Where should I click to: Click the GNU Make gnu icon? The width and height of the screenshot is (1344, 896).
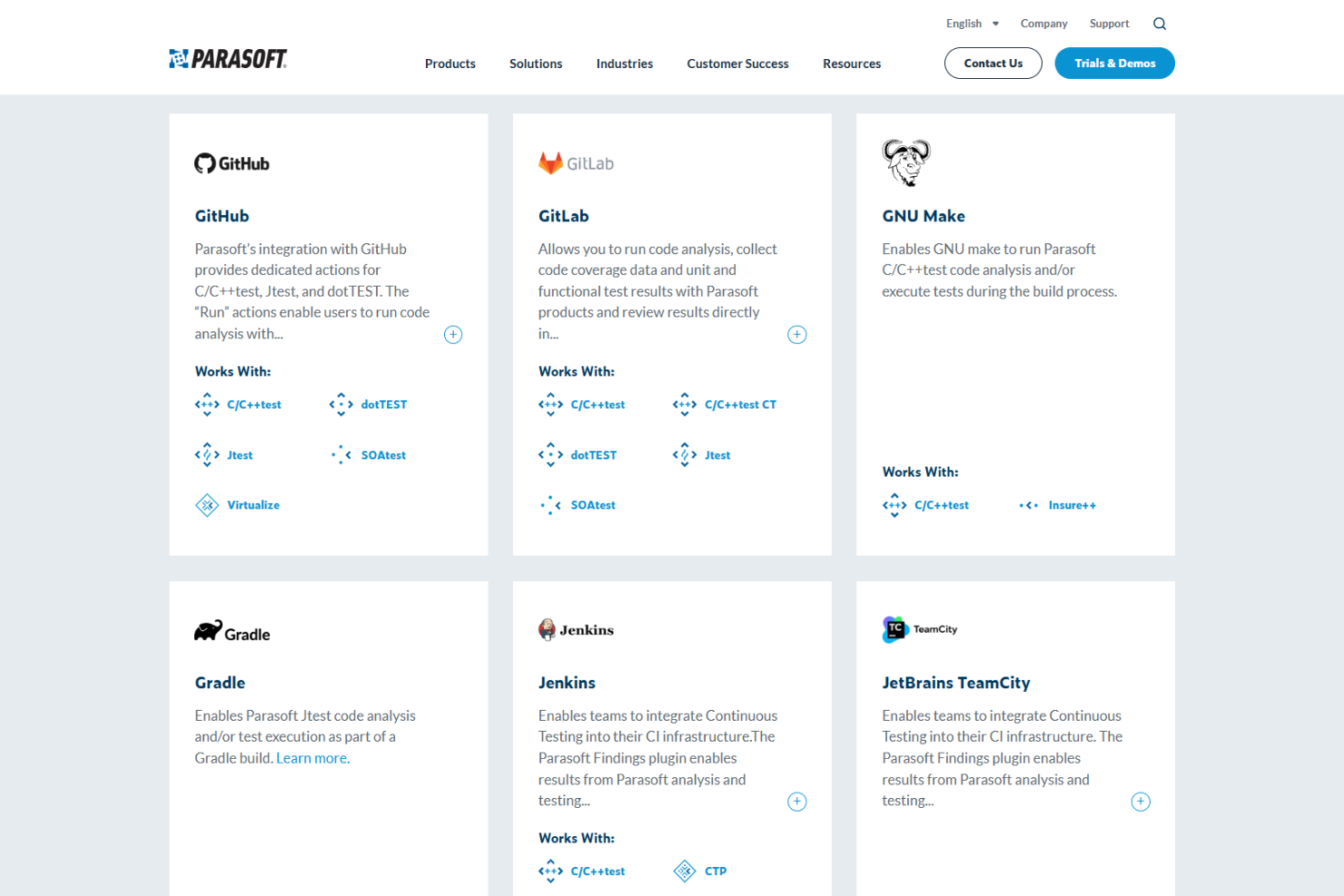(905, 162)
